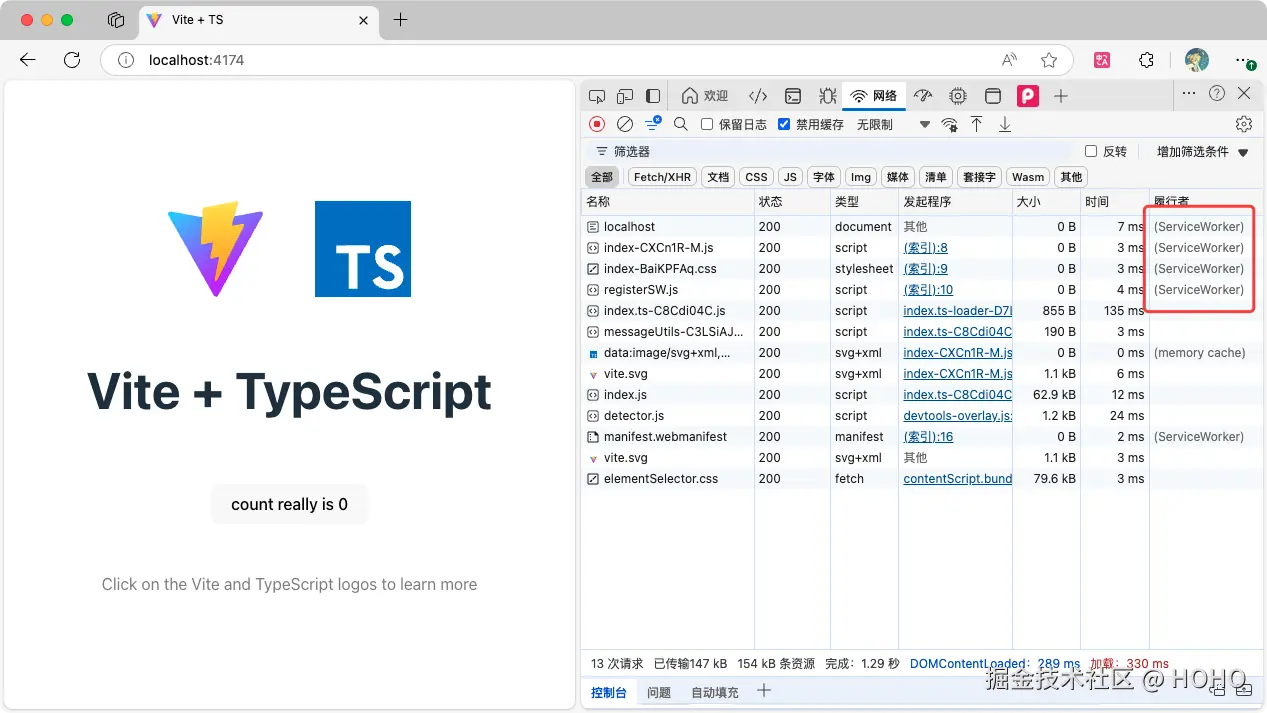Switch to the 自动填充 drawer tab
This screenshot has height=713, width=1267.
pyautogui.click(x=714, y=692)
